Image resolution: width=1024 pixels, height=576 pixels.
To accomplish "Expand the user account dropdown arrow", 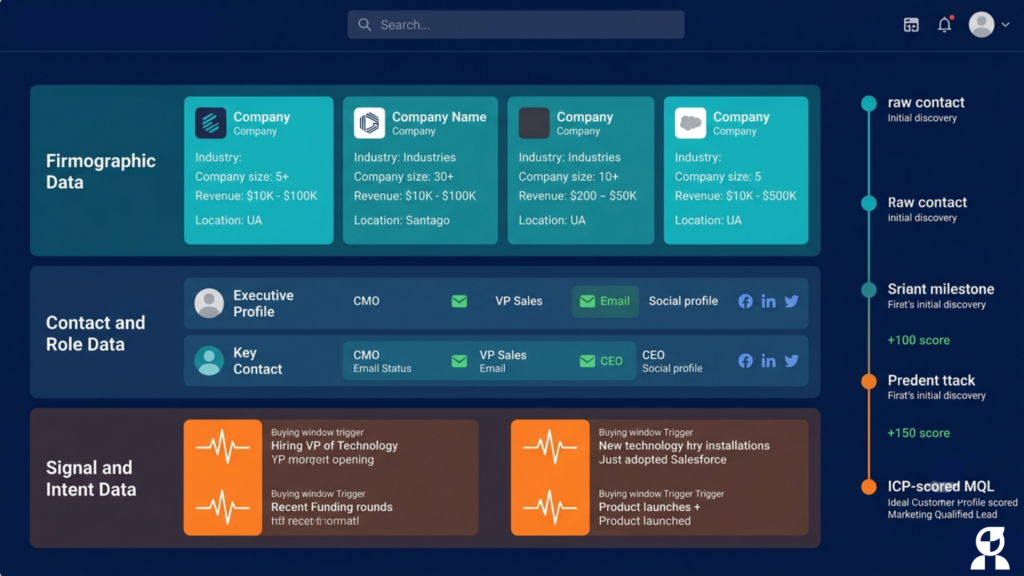I will [1006, 25].
